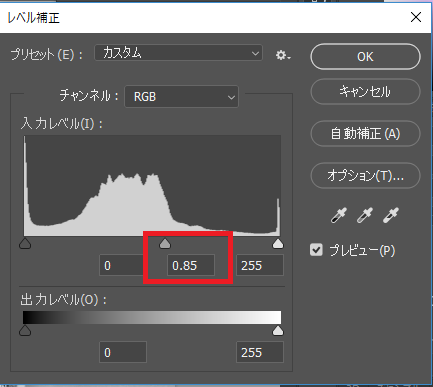
Task: Click the input midtone gray slider handle
Action: (x=165, y=243)
